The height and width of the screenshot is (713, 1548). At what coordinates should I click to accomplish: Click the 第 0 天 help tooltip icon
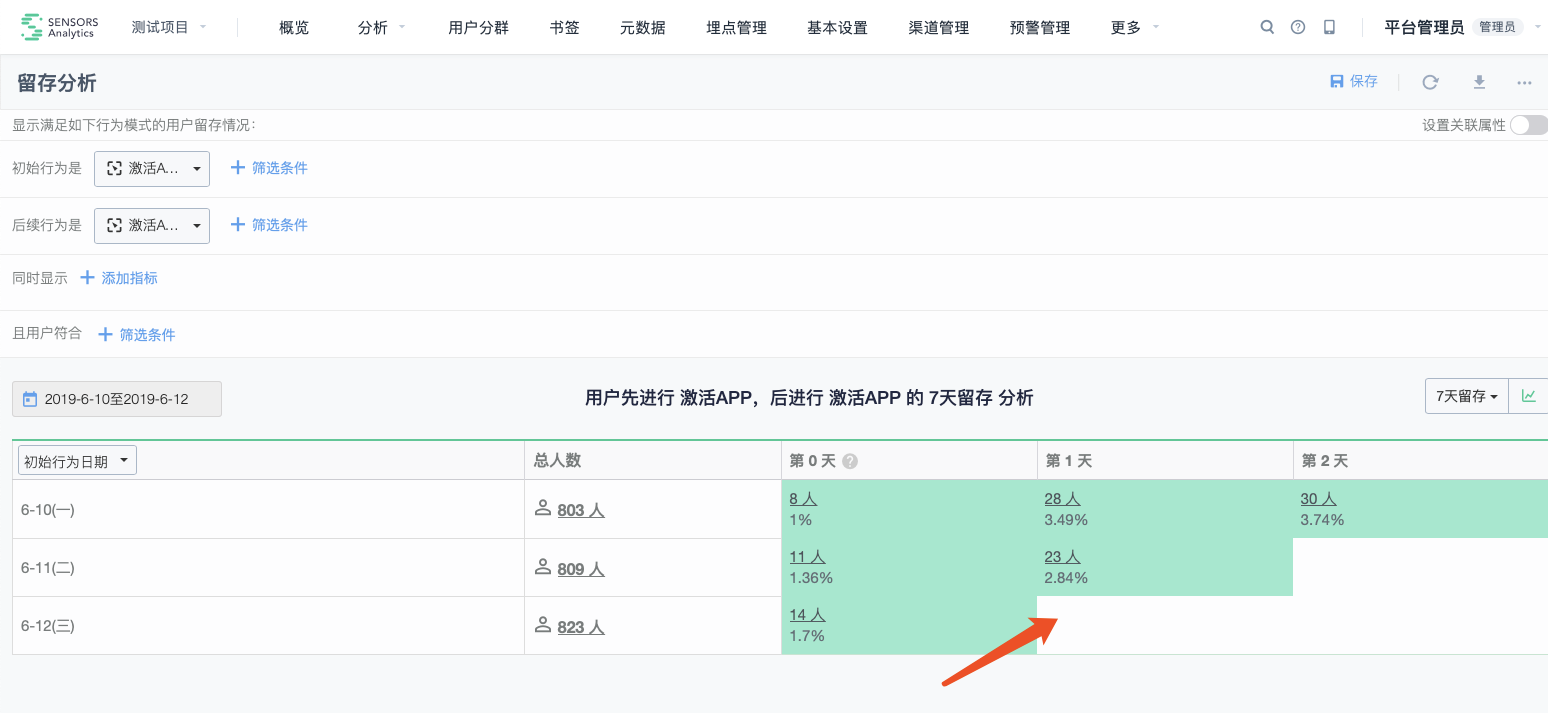850,461
